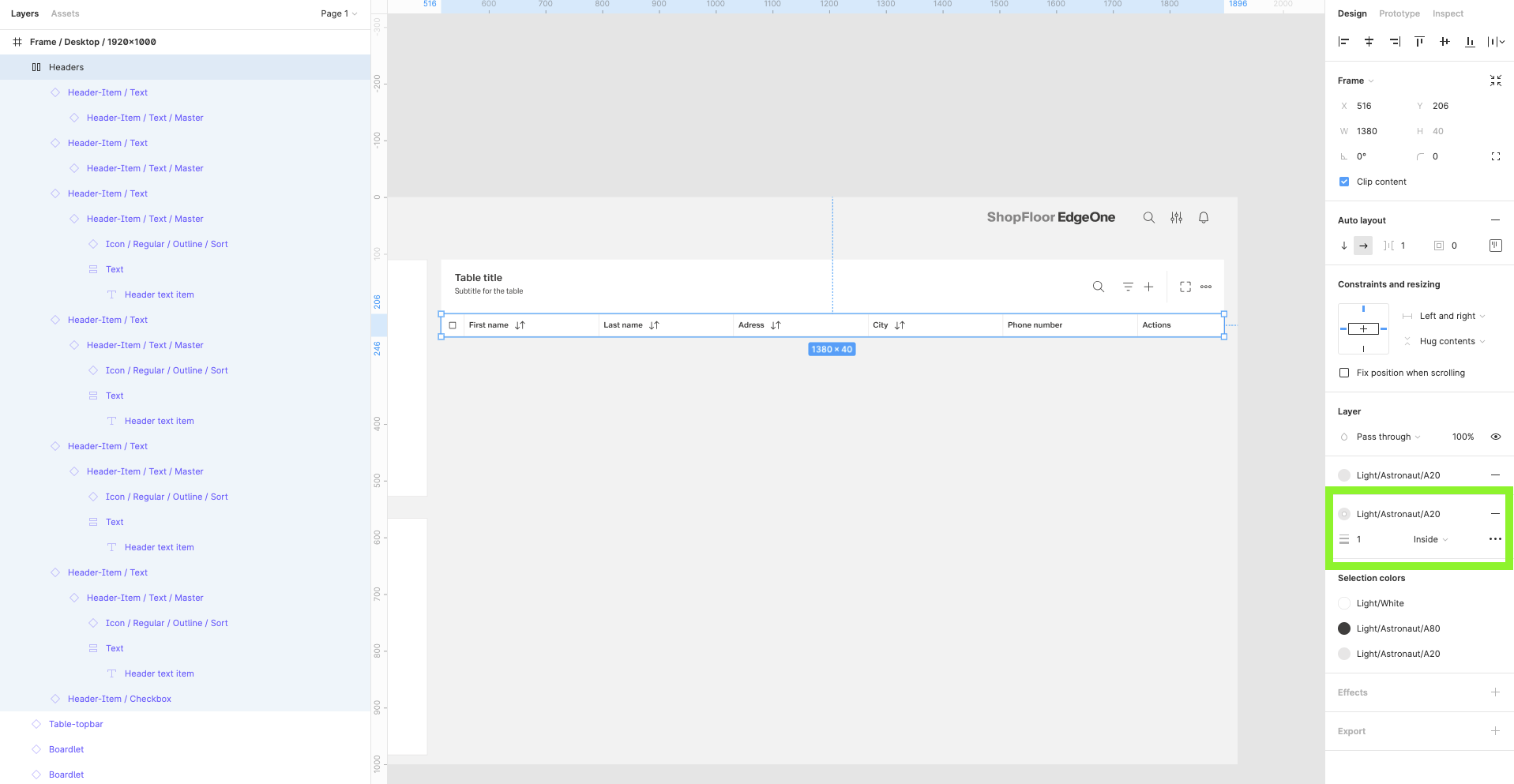The height and width of the screenshot is (784, 1514).
Task: Enable Fix position when scrolling
Action: pos(1344,373)
